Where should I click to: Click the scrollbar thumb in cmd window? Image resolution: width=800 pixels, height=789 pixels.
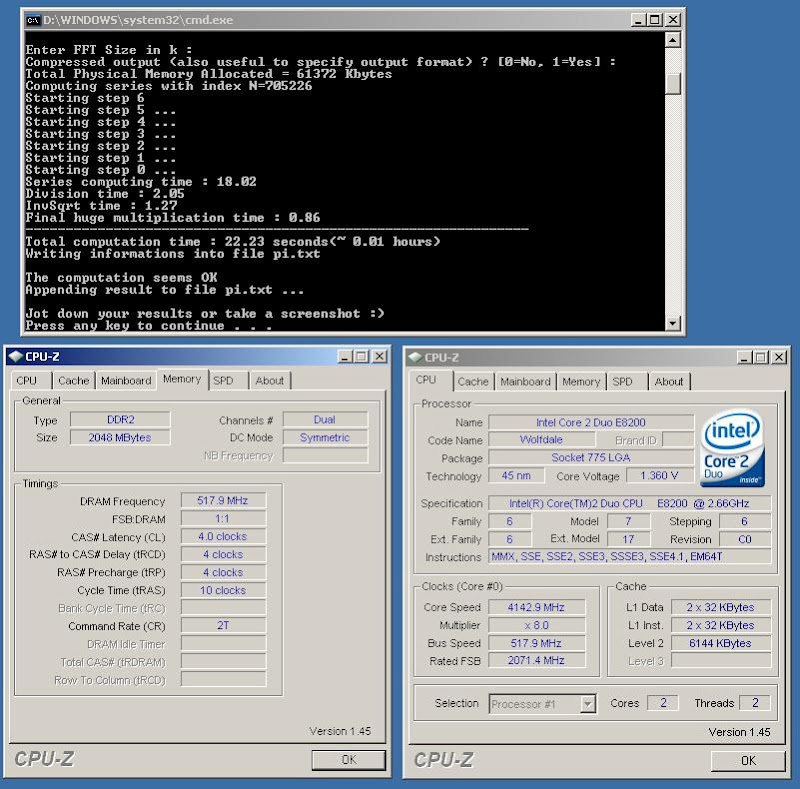pyautogui.click(x=672, y=84)
